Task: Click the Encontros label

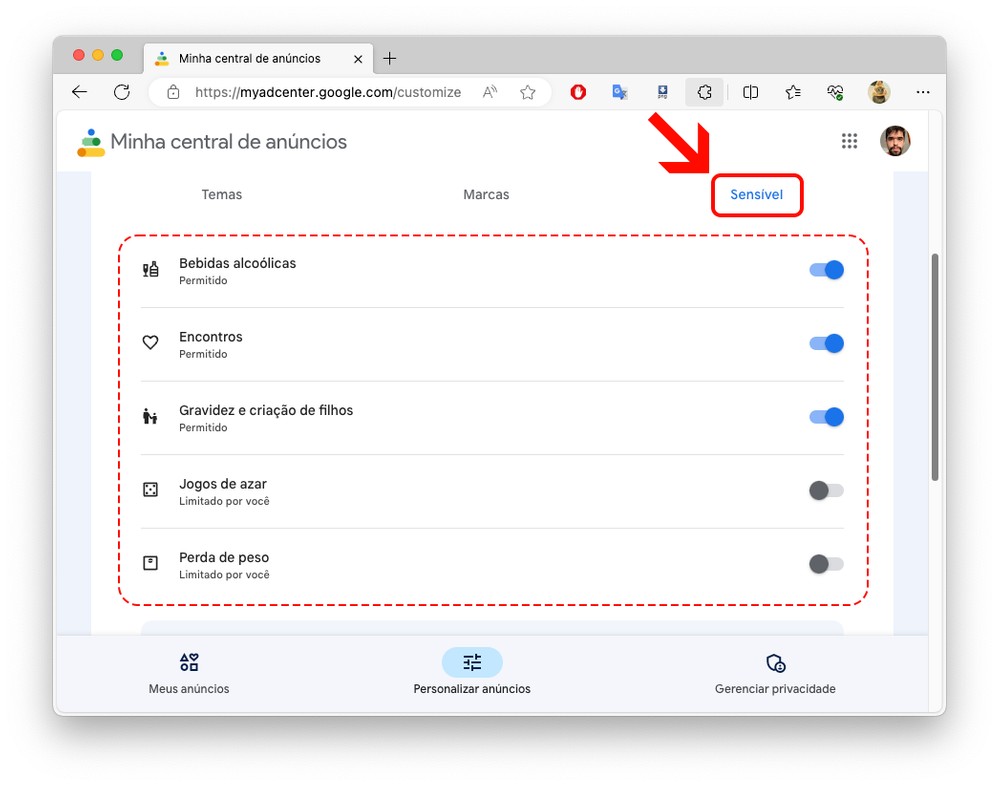Action: click(210, 337)
